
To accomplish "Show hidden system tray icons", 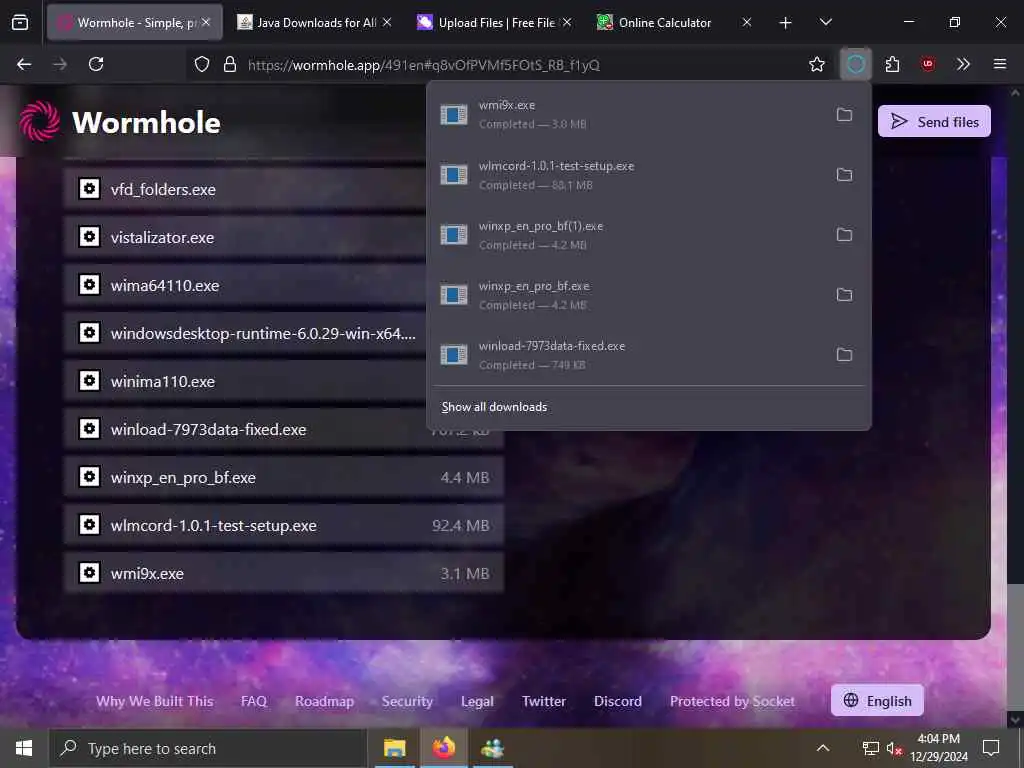I will (823, 748).
